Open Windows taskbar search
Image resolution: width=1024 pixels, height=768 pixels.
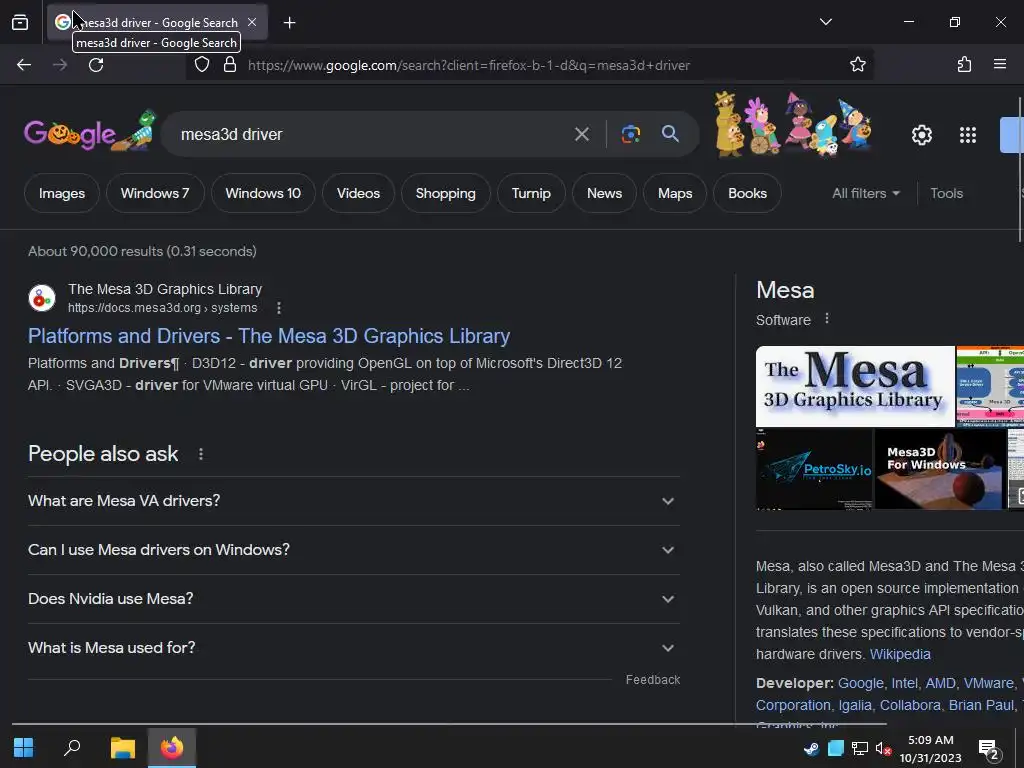tap(72, 747)
